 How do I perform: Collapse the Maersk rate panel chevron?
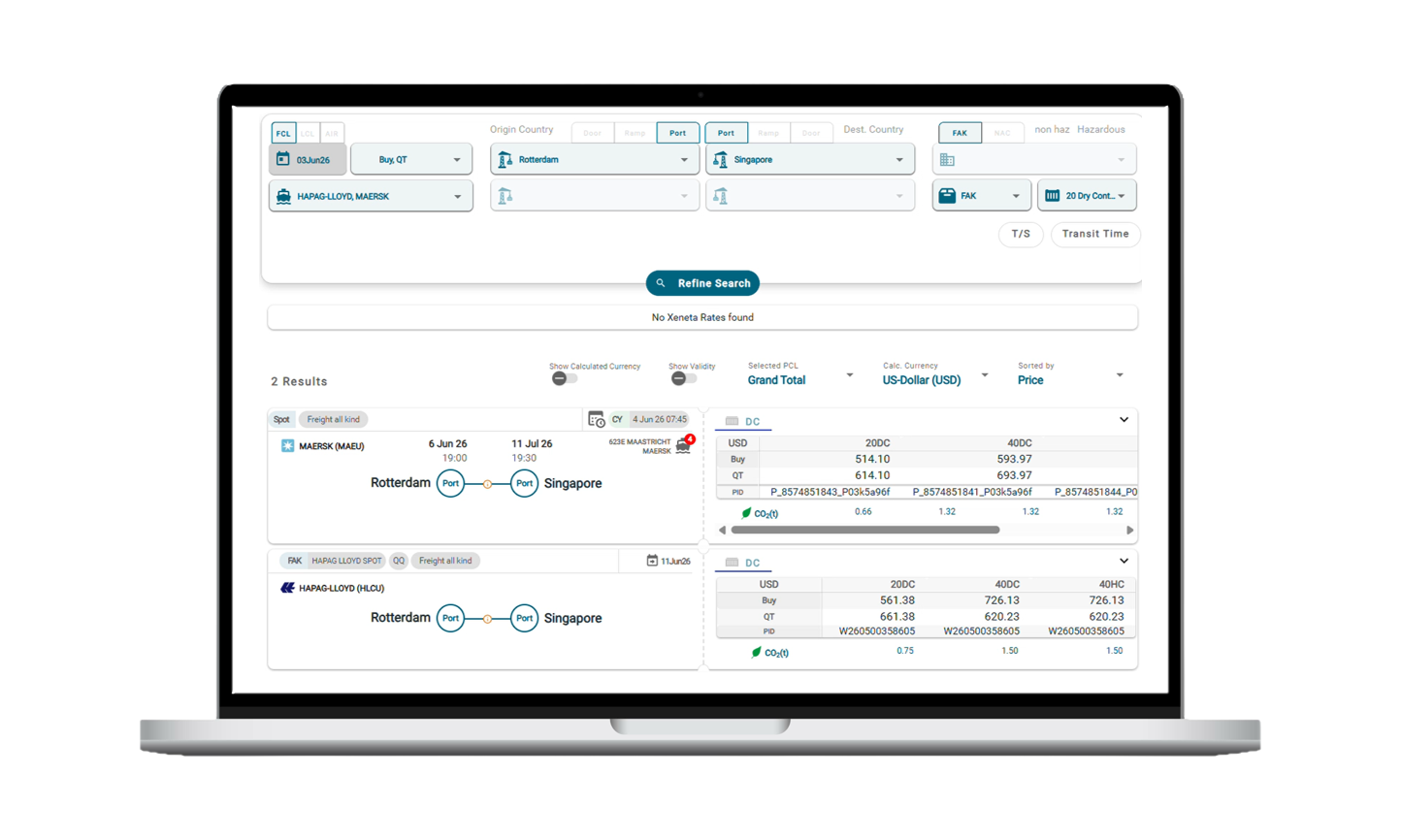point(1124,420)
